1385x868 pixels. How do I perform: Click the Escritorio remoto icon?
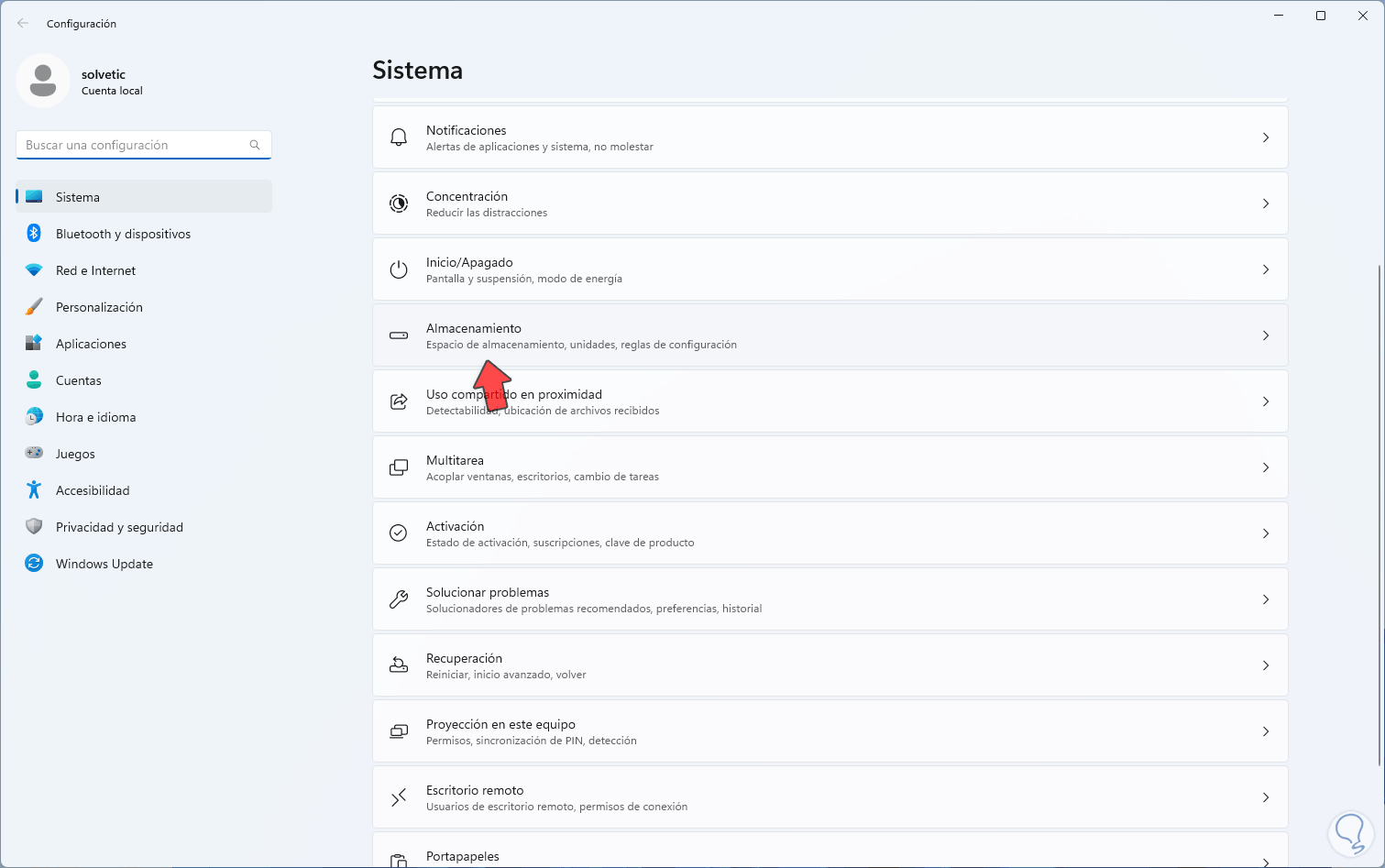point(399,797)
